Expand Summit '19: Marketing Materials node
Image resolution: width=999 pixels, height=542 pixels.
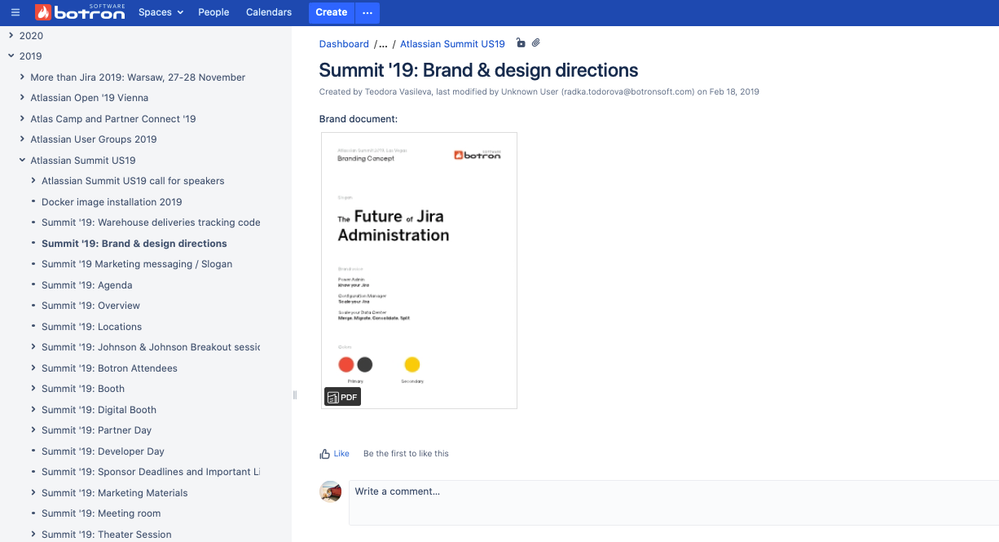click(33, 492)
